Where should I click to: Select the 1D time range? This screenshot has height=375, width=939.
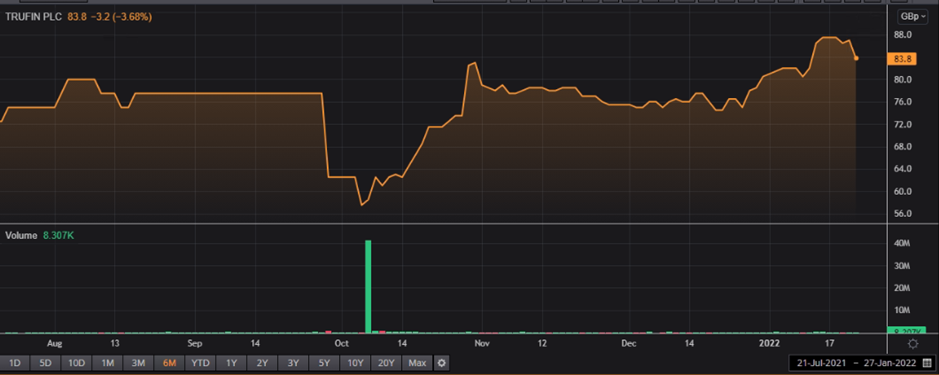16,362
